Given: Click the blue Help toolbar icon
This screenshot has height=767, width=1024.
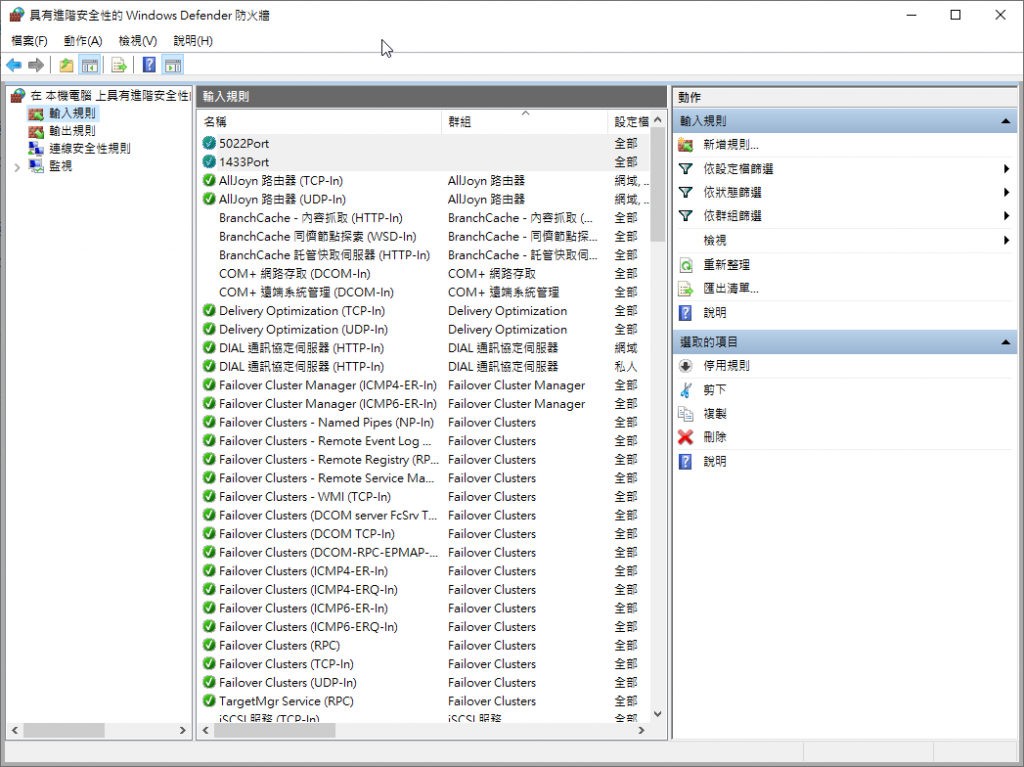Looking at the screenshot, I should coord(149,65).
